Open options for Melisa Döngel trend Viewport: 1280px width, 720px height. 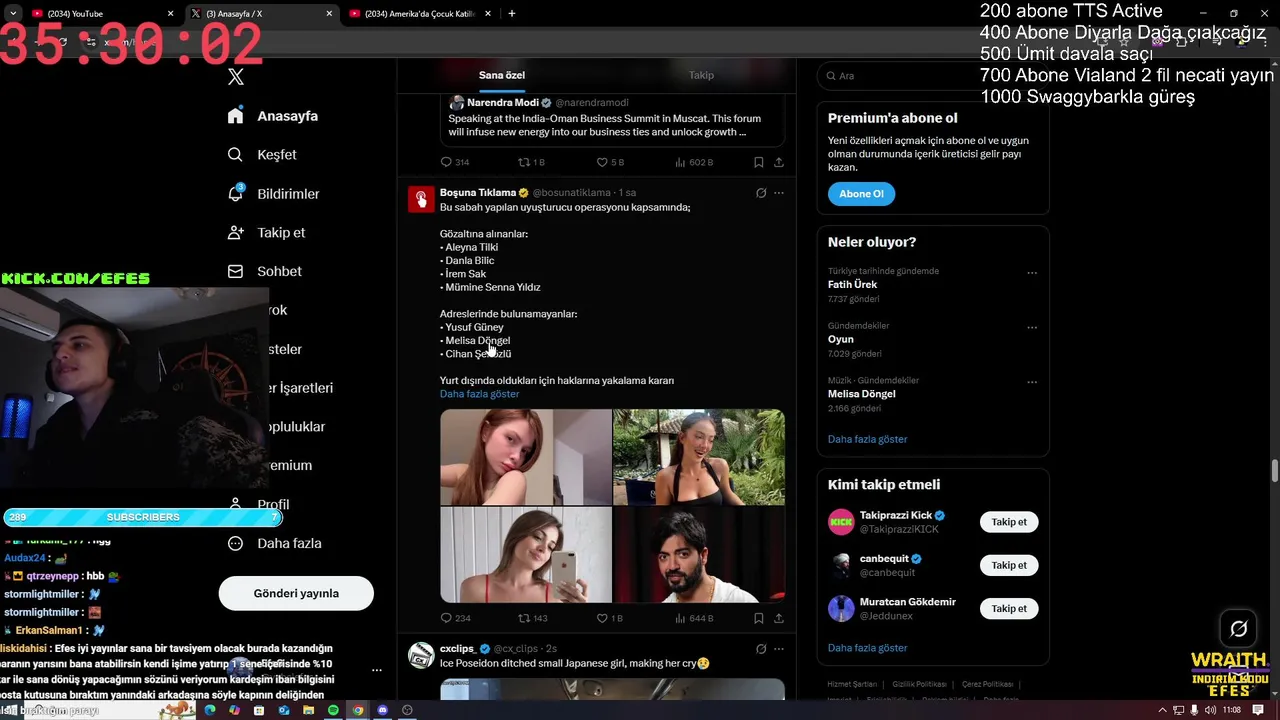click(1032, 382)
